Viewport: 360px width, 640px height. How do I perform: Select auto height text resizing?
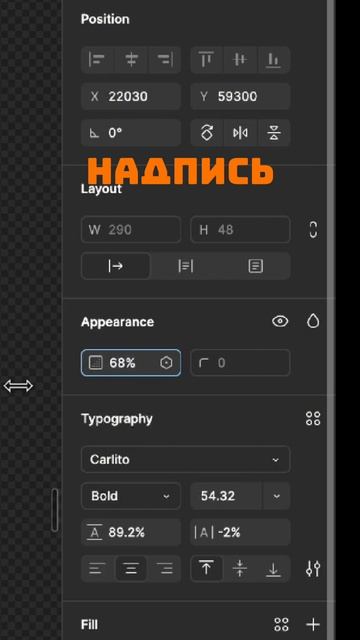pyautogui.click(x=186, y=266)
